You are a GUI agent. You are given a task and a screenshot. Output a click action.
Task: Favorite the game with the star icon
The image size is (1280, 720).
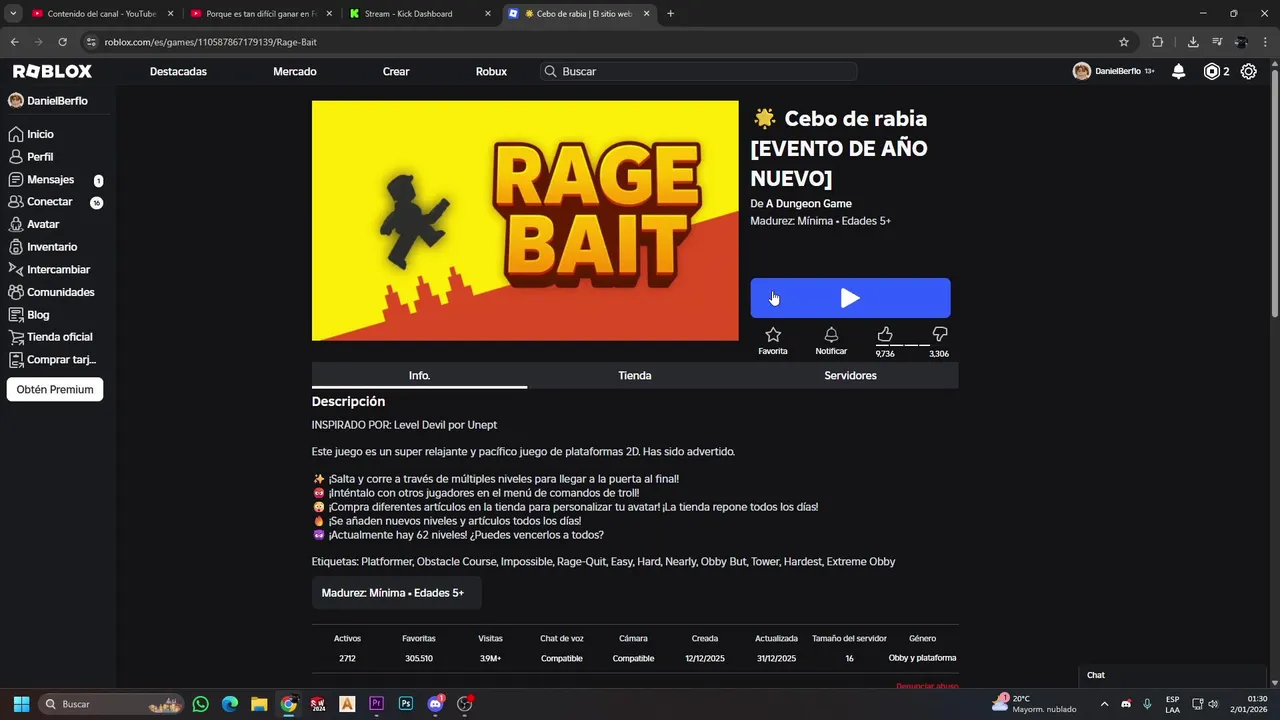pos(773,335)
